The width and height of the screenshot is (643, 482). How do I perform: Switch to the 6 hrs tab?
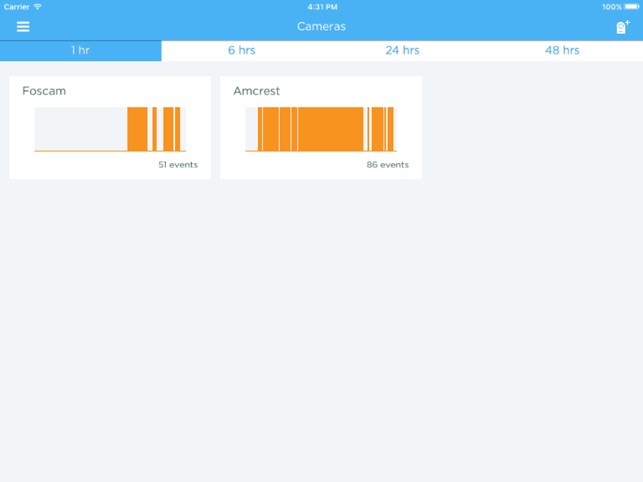click(242, 50)
